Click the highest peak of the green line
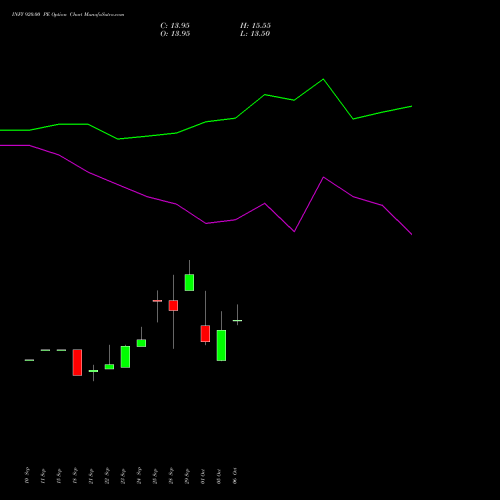 coord(323,79)
